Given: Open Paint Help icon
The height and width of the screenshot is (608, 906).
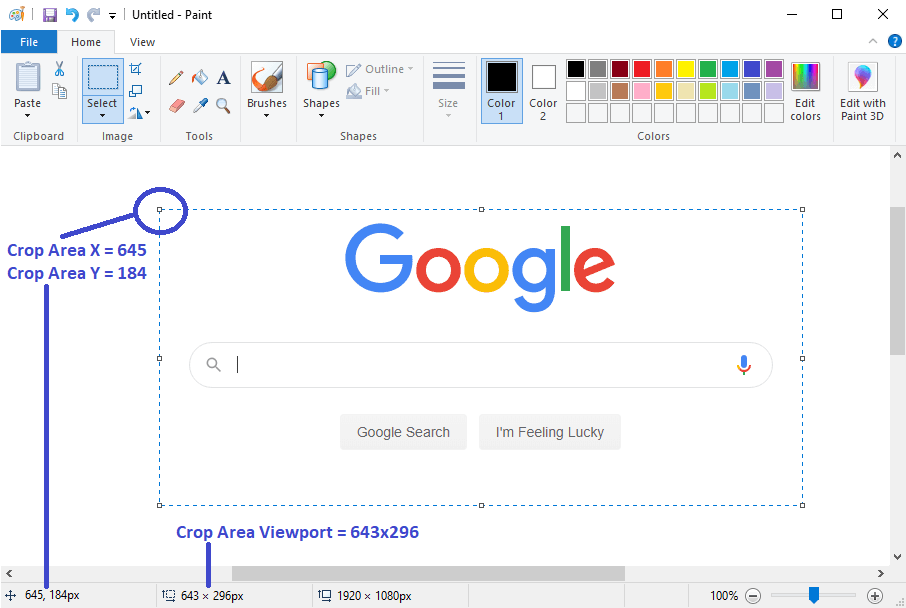Looking at the screenshot, I should [x=894, y=41].
